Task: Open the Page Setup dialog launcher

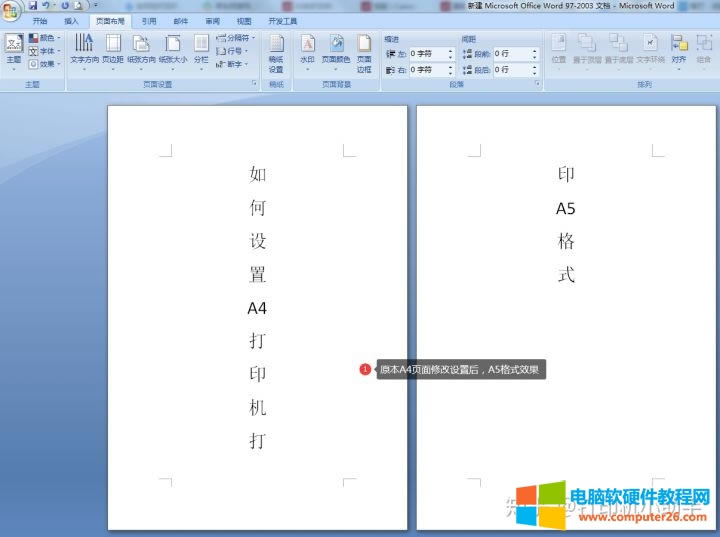Action: tap(255, 85)
